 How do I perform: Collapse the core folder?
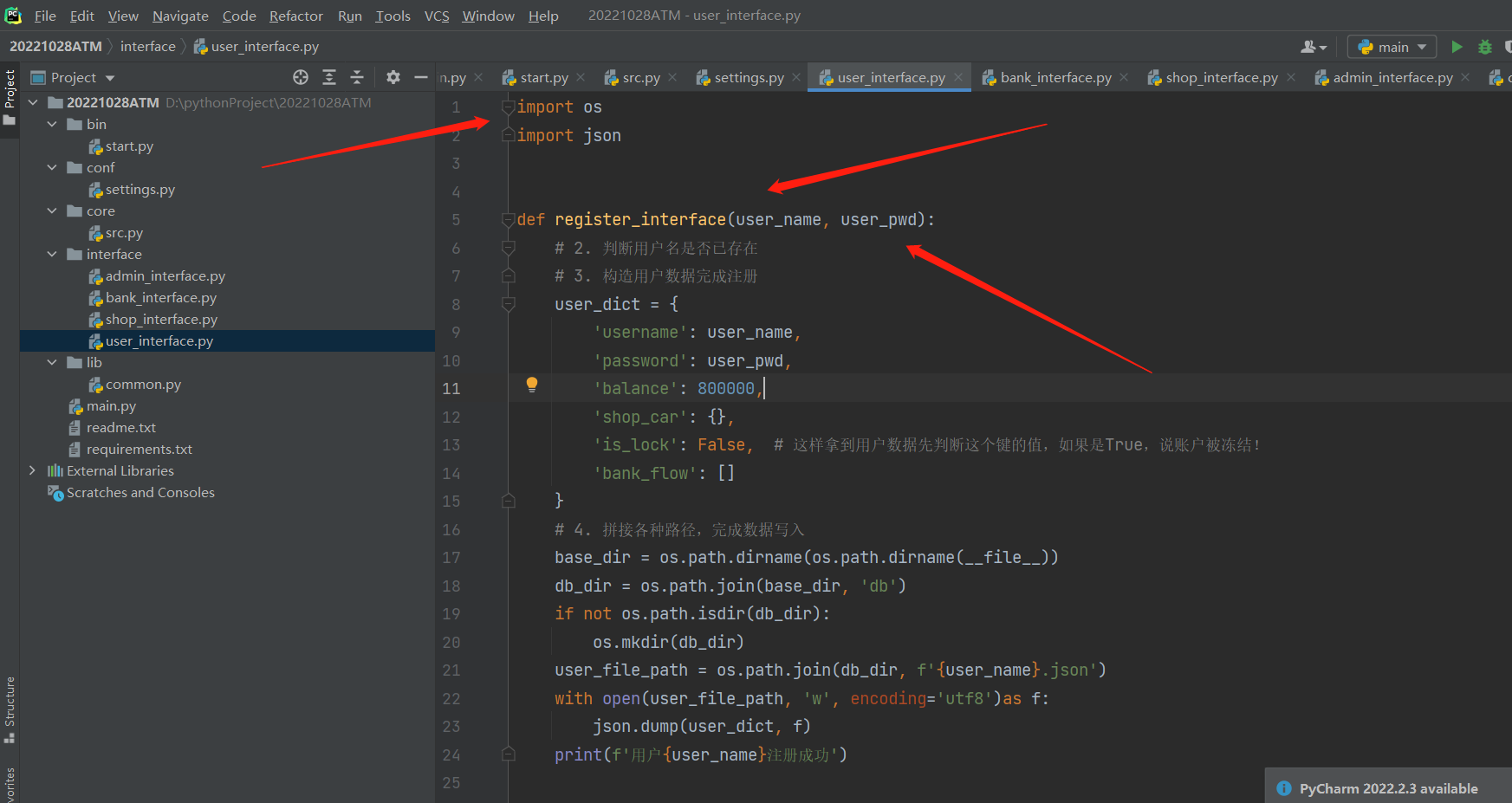pyautogui.click(x=52, y=210)
